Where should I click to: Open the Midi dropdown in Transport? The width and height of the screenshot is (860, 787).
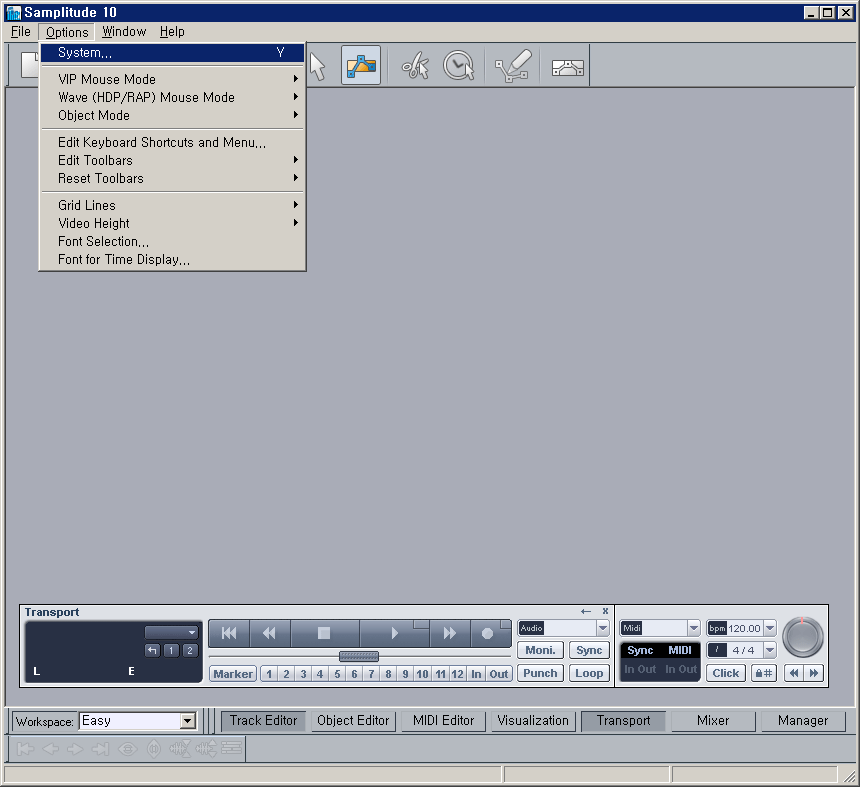[x=694, y=628]
